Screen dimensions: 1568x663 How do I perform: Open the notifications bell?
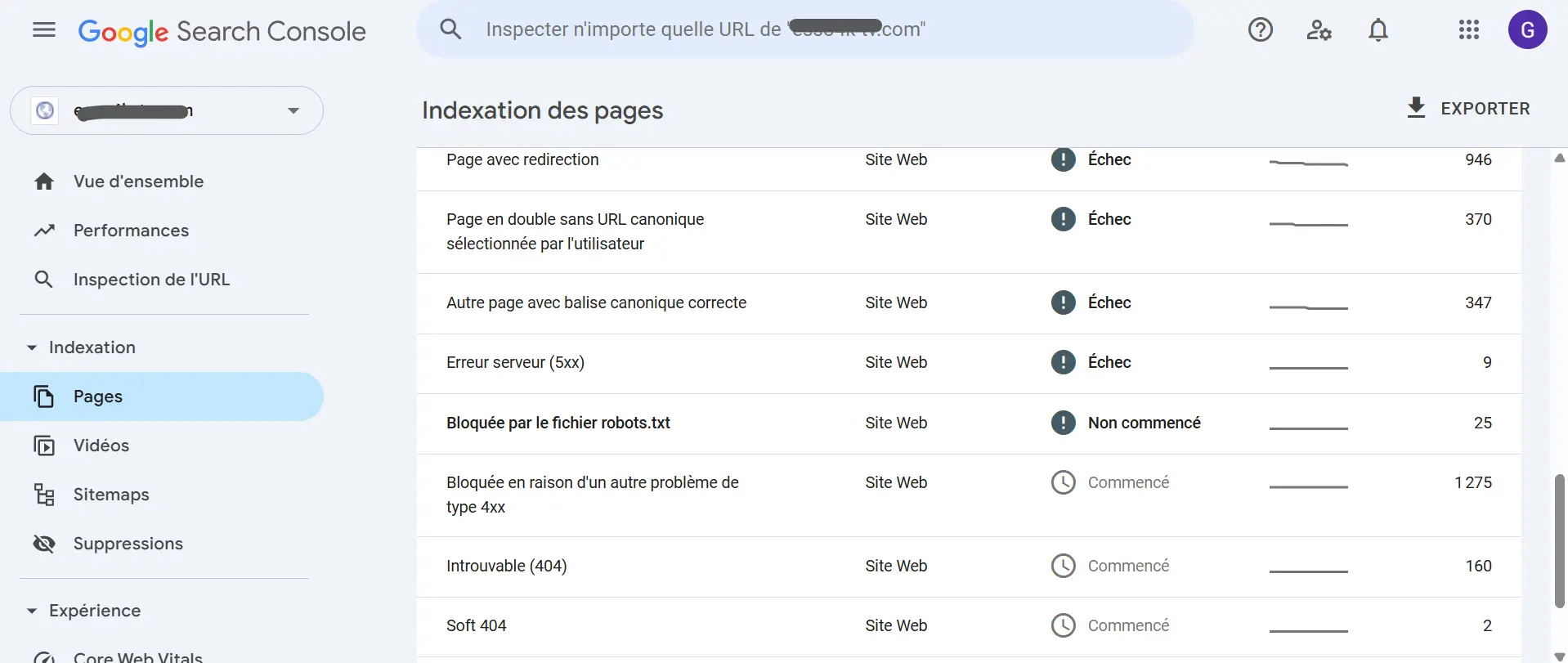coord(1378,30)
